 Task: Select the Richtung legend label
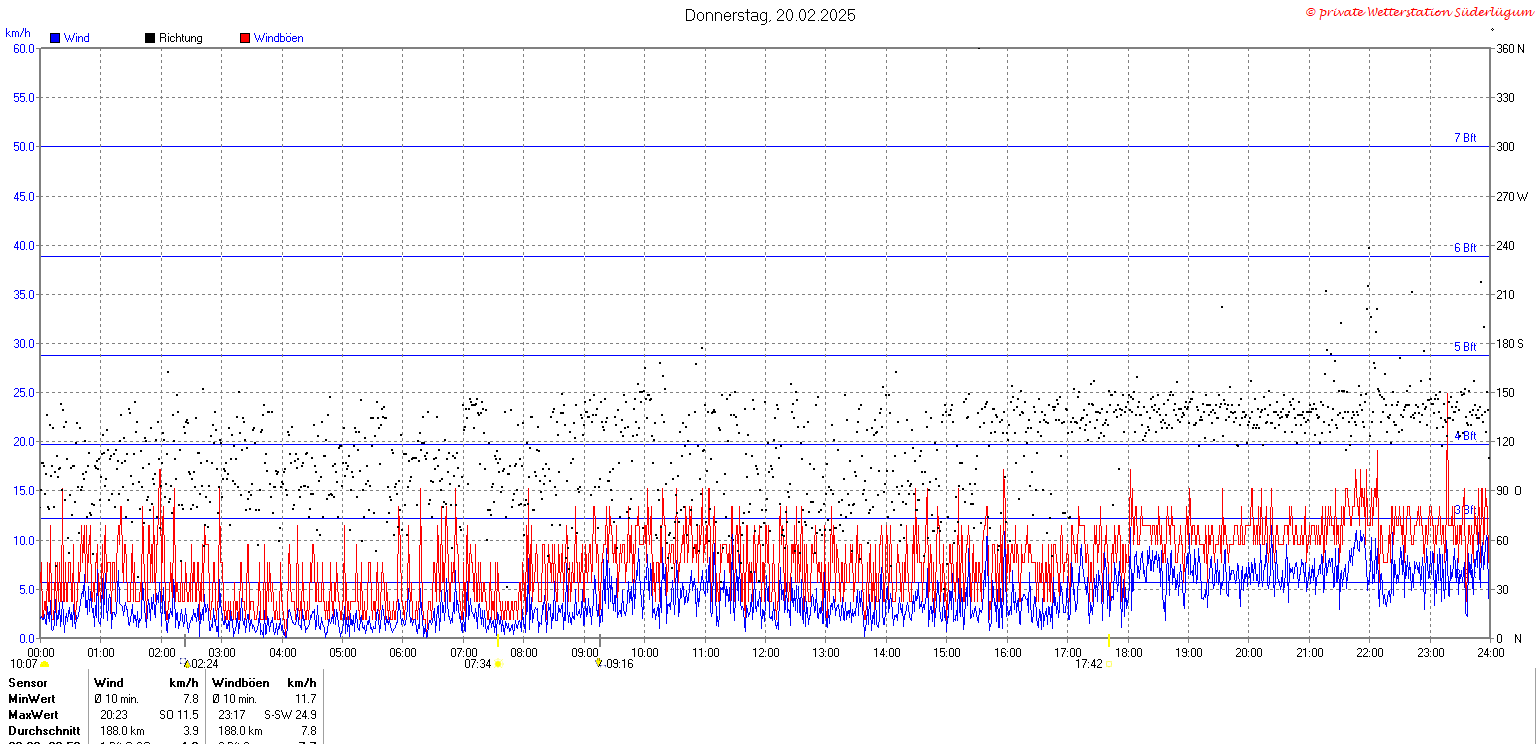pos(180,38)
